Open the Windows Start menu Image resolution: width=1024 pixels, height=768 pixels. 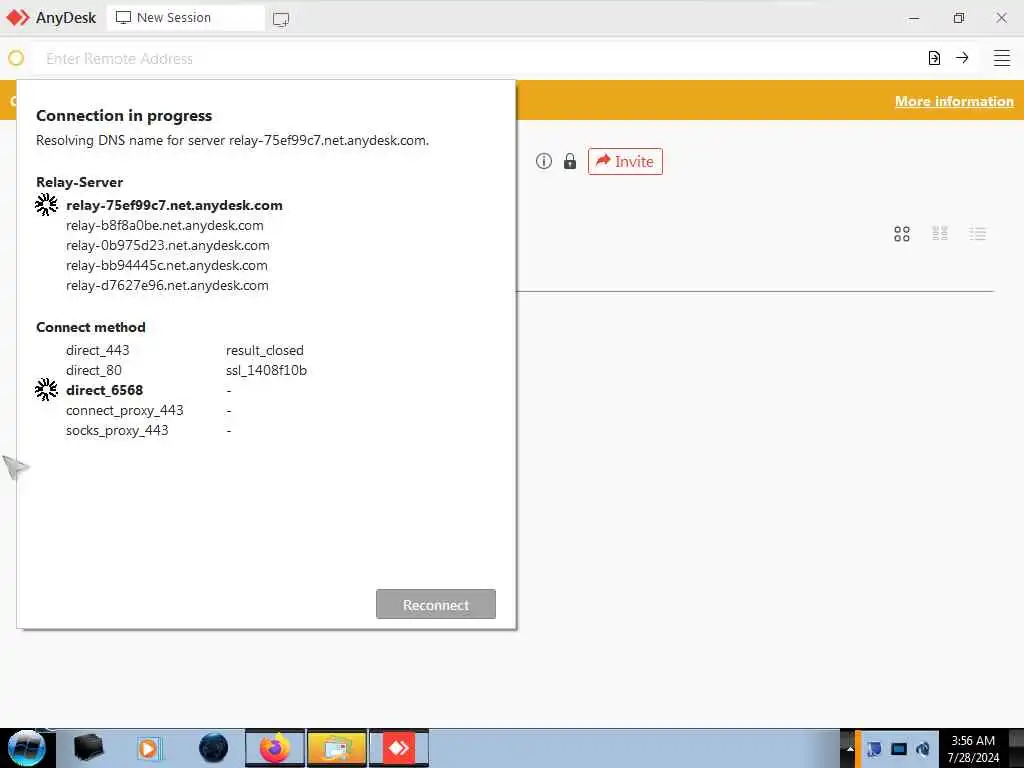point(27,748)
